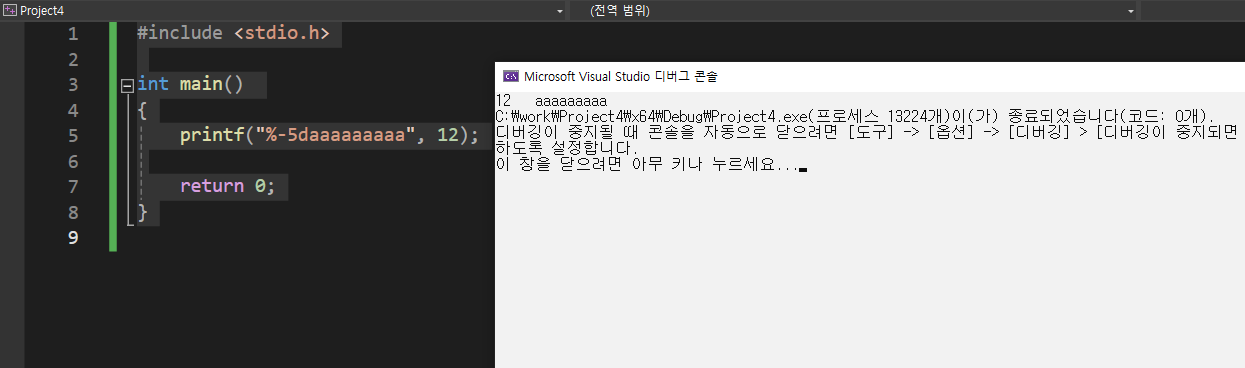
Task: Click the (전역 범위) label in the navigation bar
Action: point(619,10)
